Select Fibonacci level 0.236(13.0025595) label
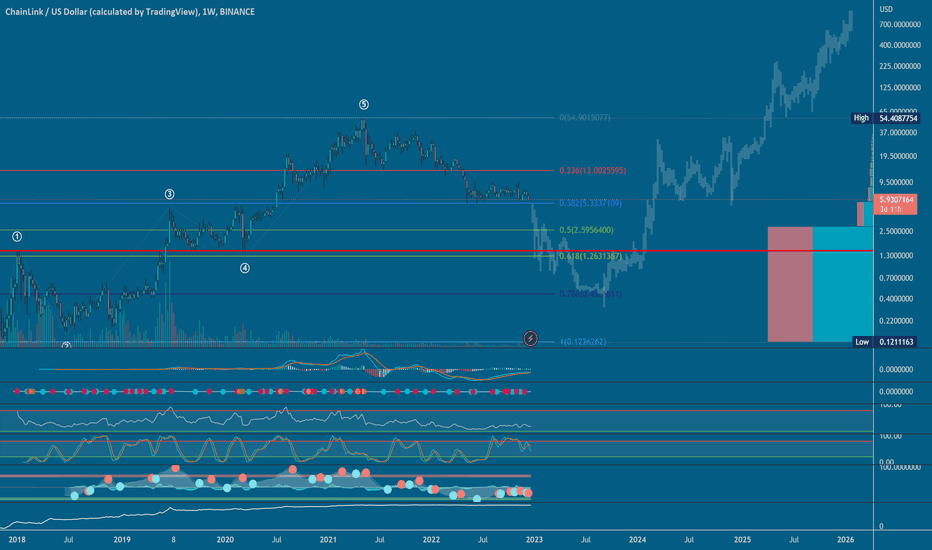The image size is (932, 550). 593,171
